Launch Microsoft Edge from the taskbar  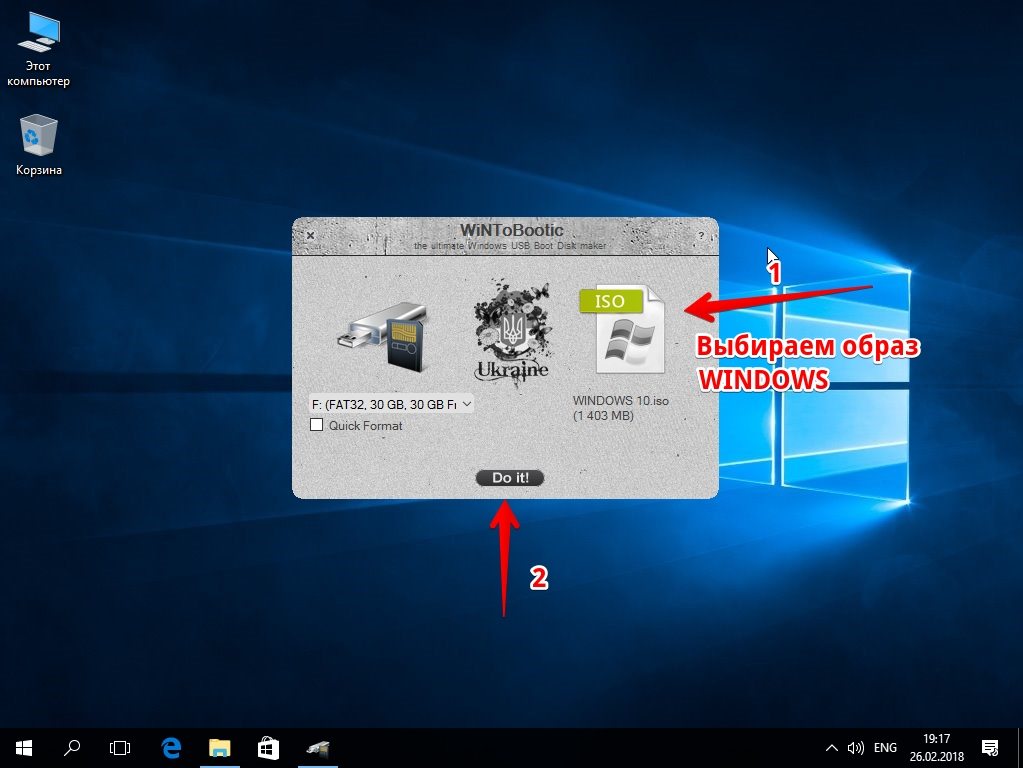point(171,748)
